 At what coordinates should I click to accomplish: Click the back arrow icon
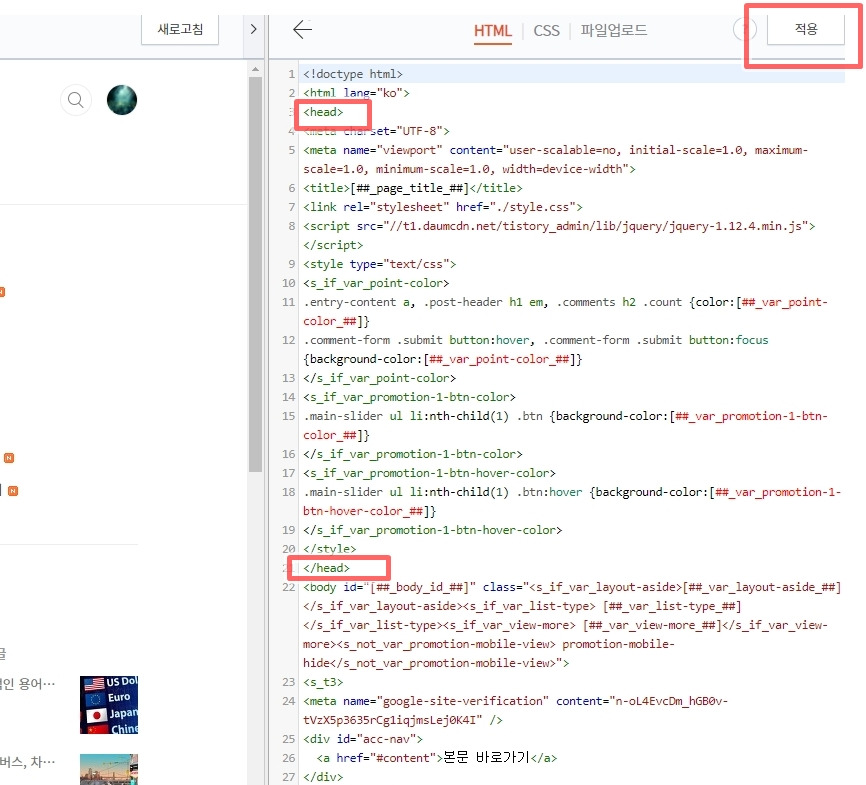point(303,30)
